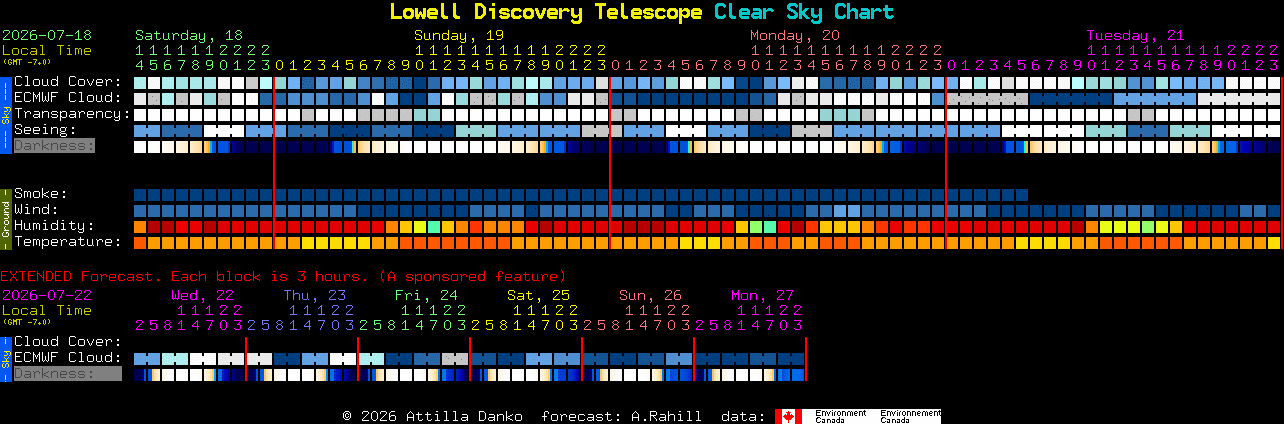This screenshot has width=1284, height=424.
Task: Click the vertical Ground sidebar label
Action: pos(6,218)
